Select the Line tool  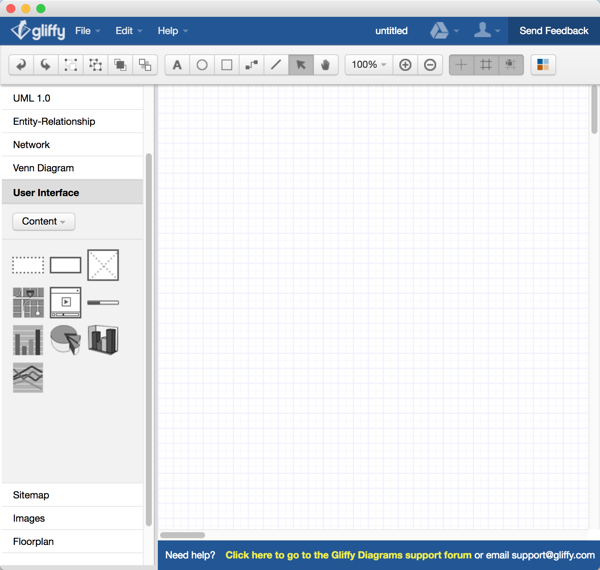pos(276,65)
